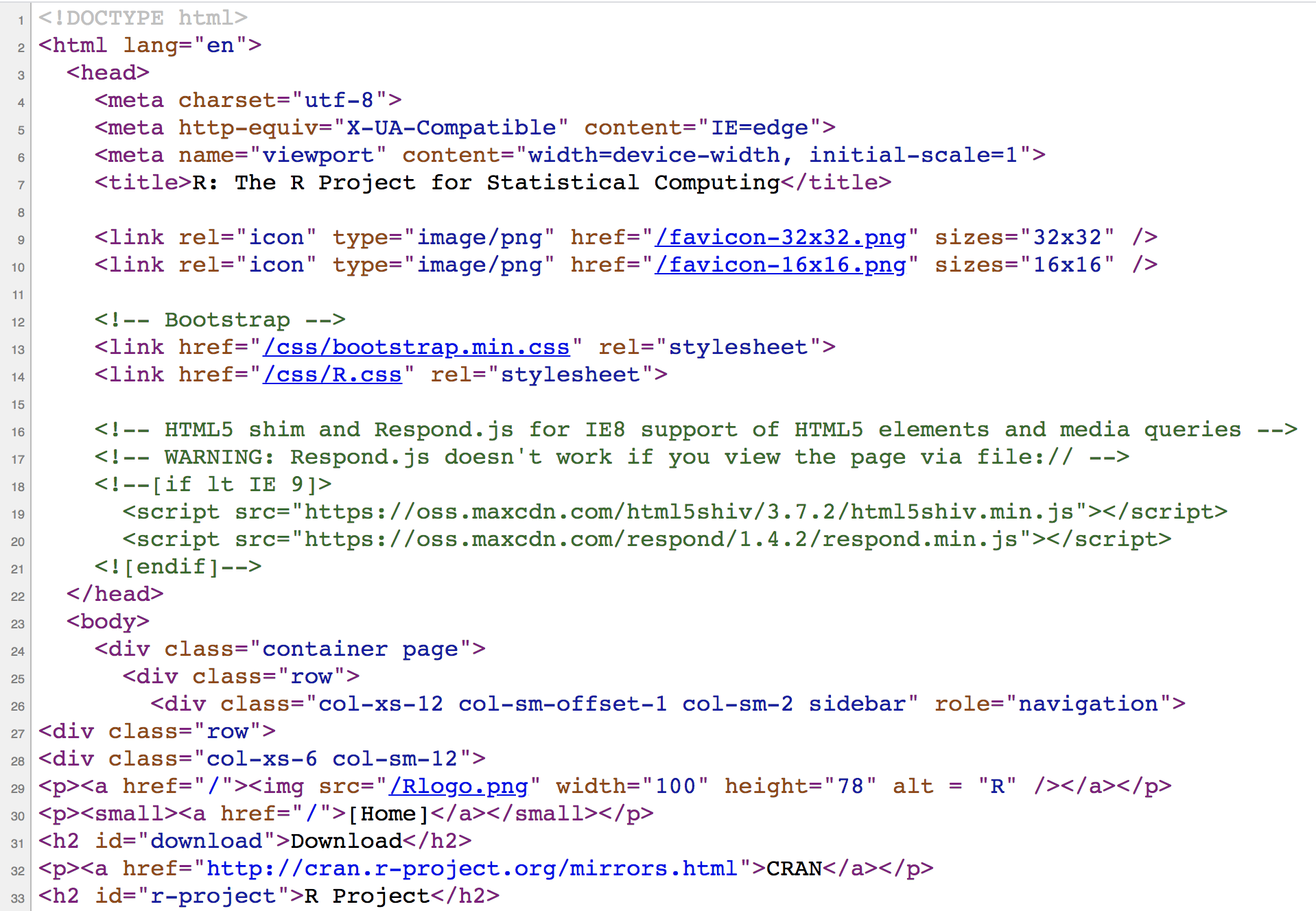Click rel="stylesheet" on line 14
The height and width of the screenshot is (911, 1316).
click(542, 375)
